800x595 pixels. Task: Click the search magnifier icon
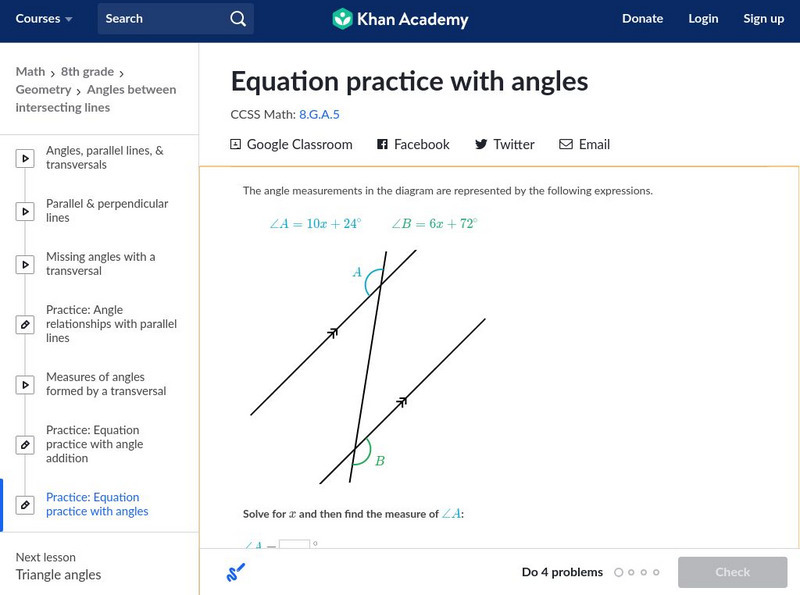[237, 19]
